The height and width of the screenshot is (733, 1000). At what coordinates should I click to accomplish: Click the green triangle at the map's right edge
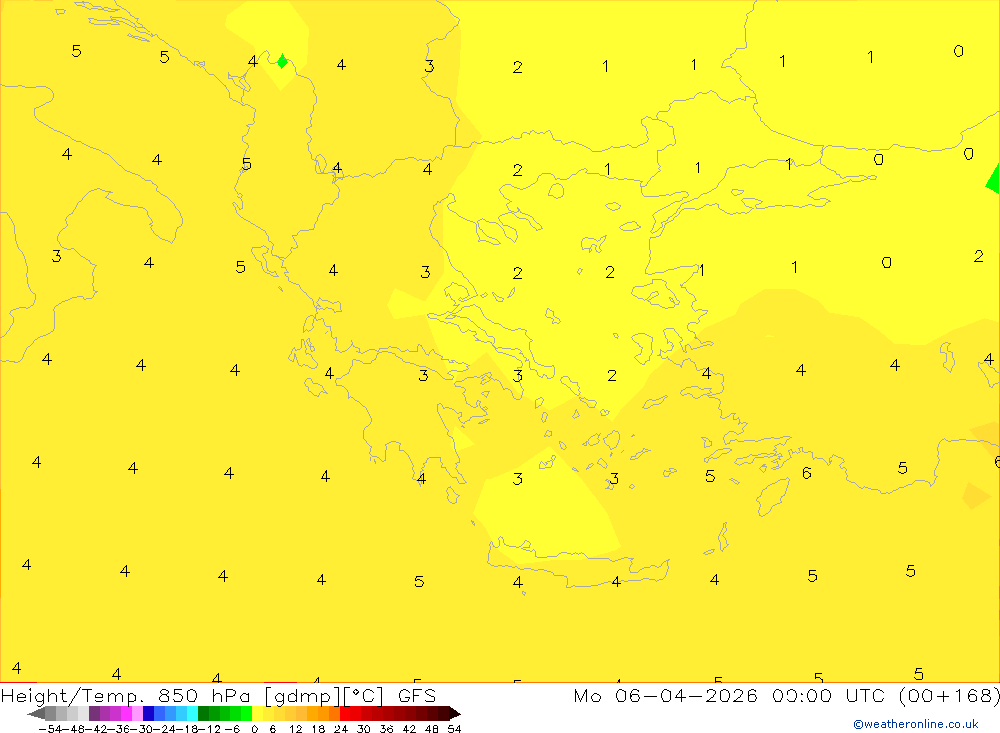pos(993,179)
